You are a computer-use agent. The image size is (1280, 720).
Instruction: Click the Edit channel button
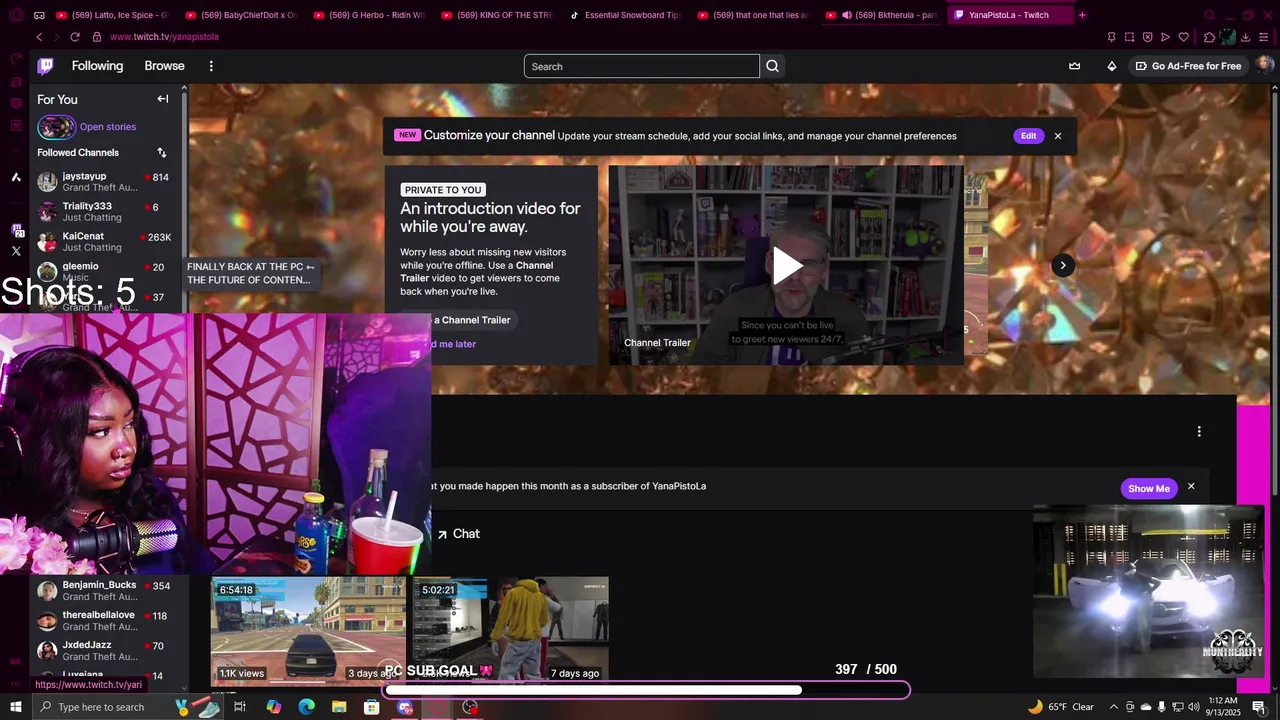pyautogui.click(x=1028, y=136)
